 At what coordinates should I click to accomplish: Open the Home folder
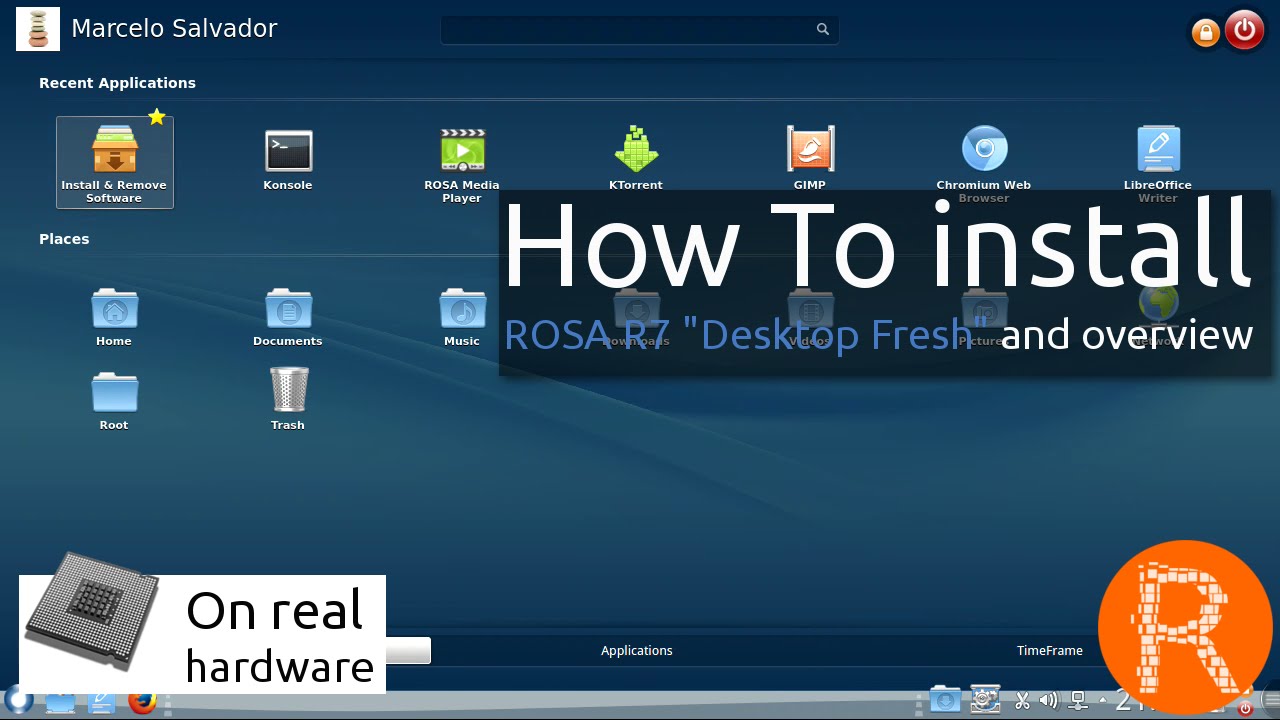[x=114, y=318]
